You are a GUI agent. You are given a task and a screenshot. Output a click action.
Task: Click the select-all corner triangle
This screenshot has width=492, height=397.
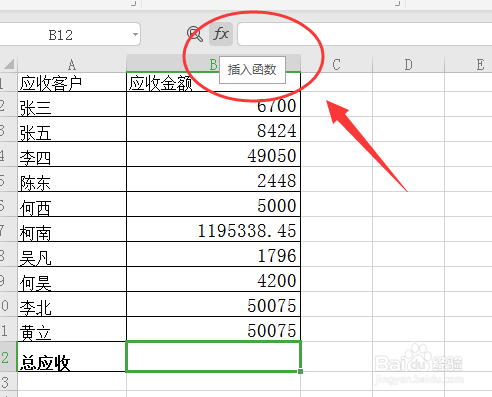pyautogui.click(x=9, y=64)
